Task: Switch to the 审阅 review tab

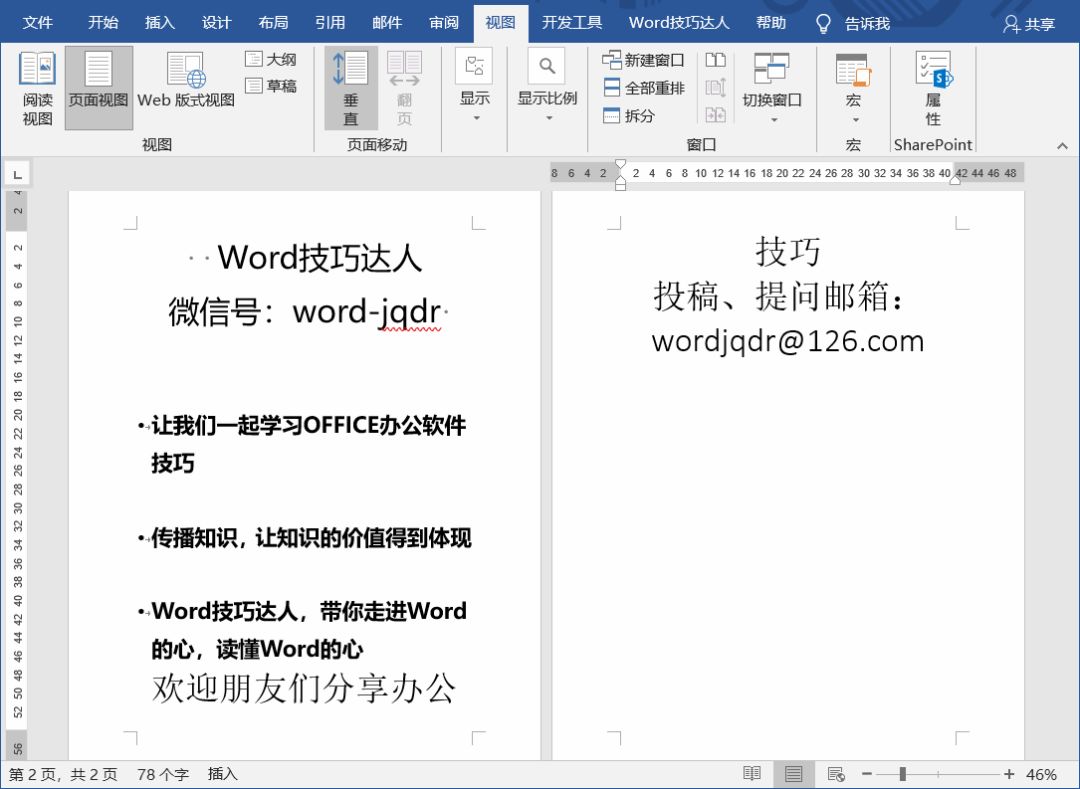Action: point(444,23)
